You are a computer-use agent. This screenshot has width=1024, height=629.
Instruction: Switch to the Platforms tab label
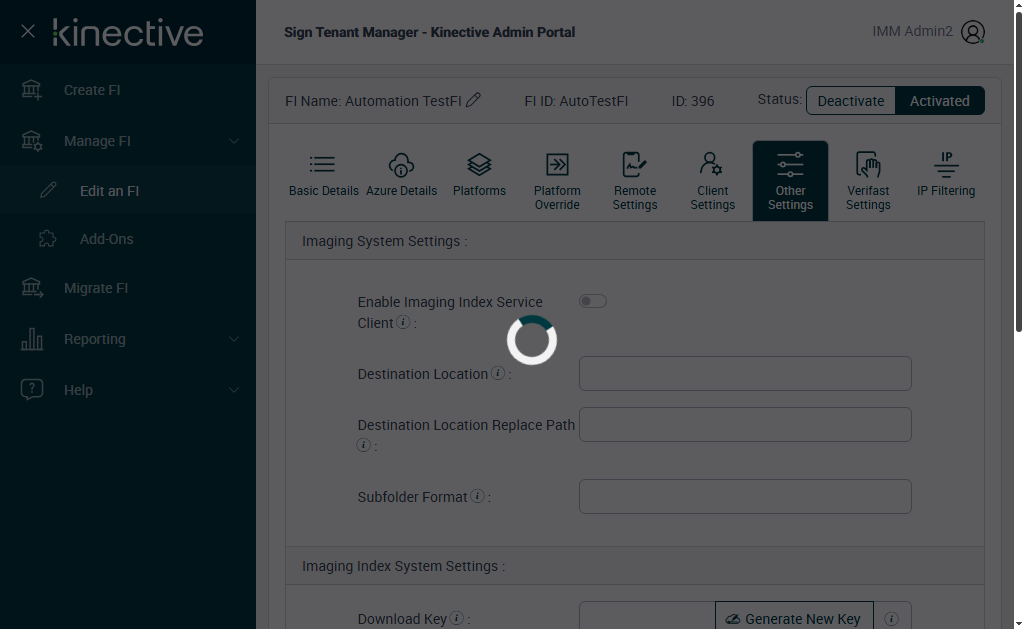pyautogui.click(x=479, y=191)
